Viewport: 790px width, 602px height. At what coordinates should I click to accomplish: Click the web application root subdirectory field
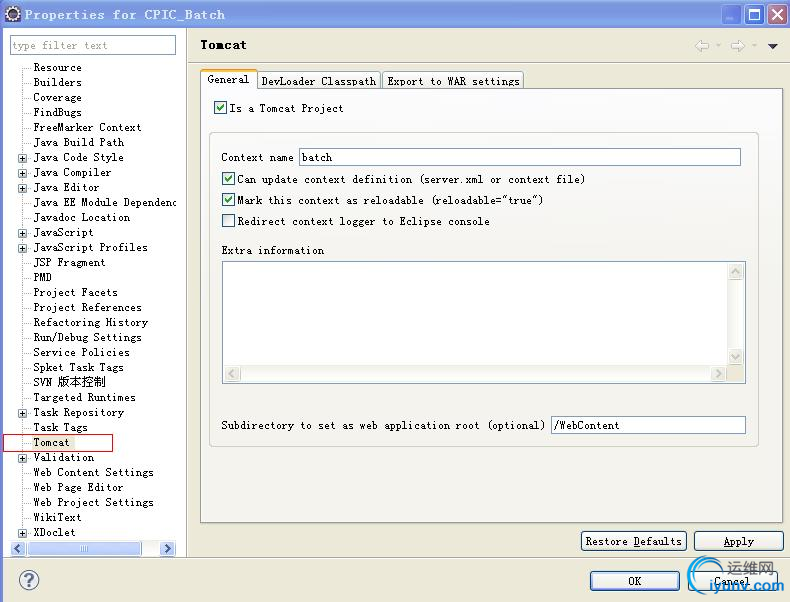tap(648, 425)
